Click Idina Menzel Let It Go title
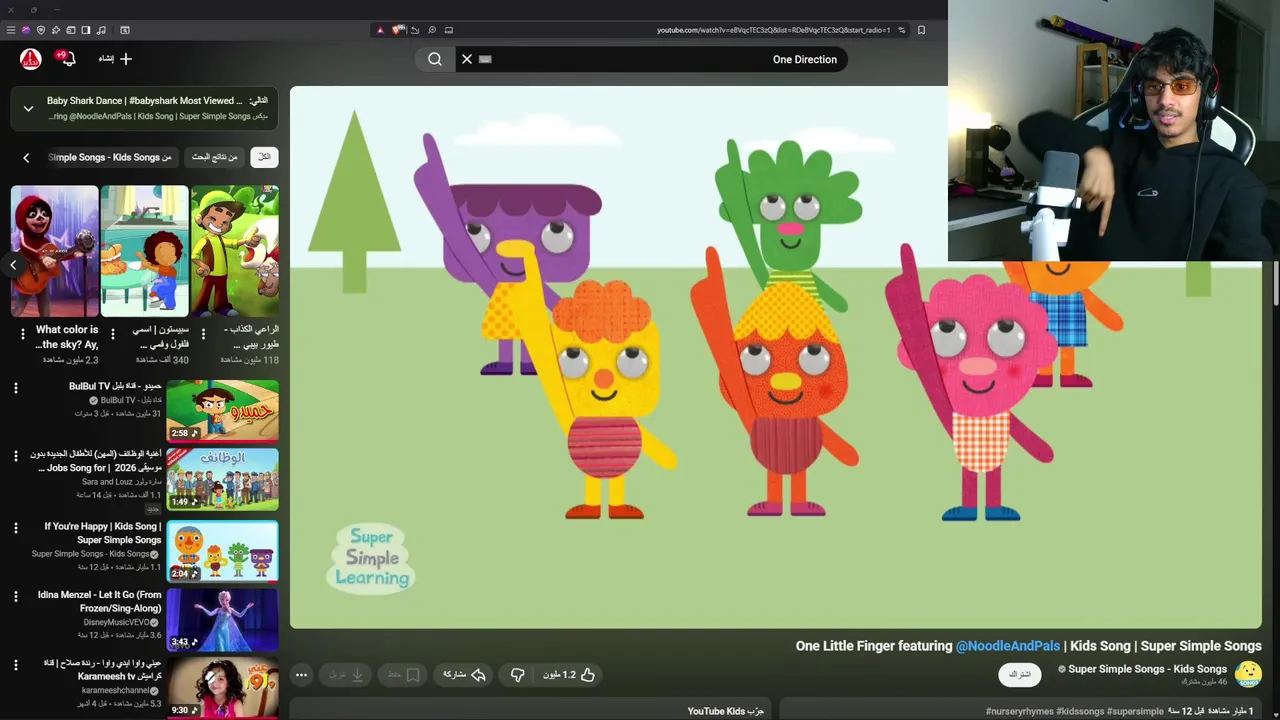1280x720 pixels. click(100, 601)
